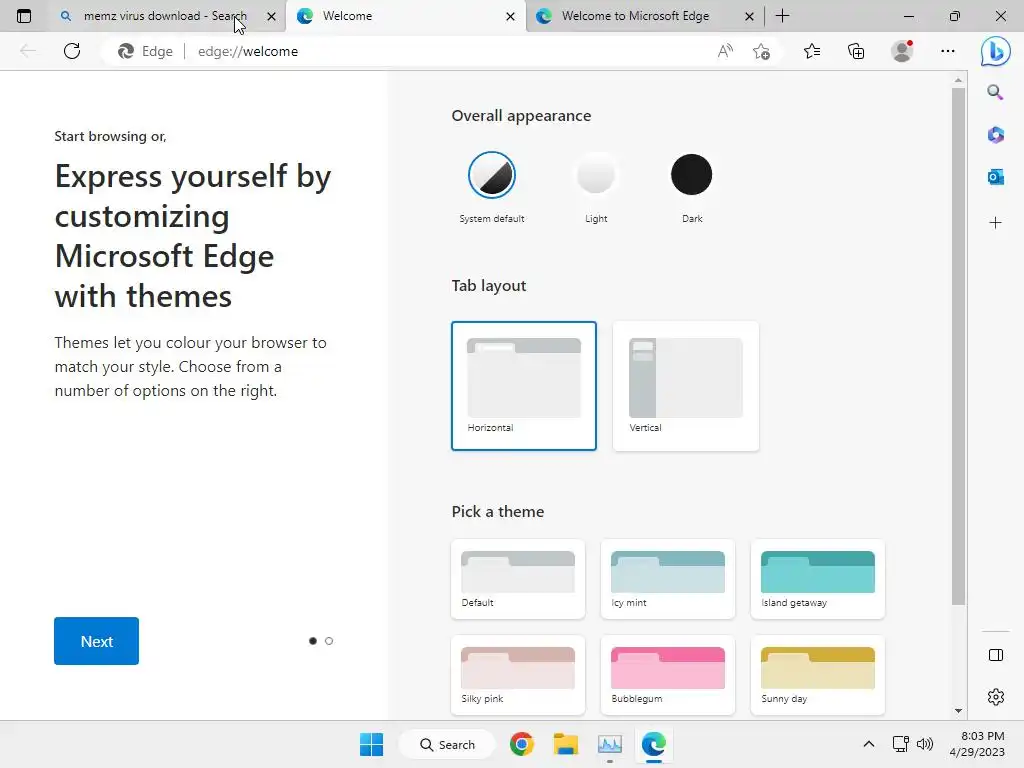Screen dimensions: 1024x768
Task: Open the Bing chat sidebar icon
Action: (995, 51)
